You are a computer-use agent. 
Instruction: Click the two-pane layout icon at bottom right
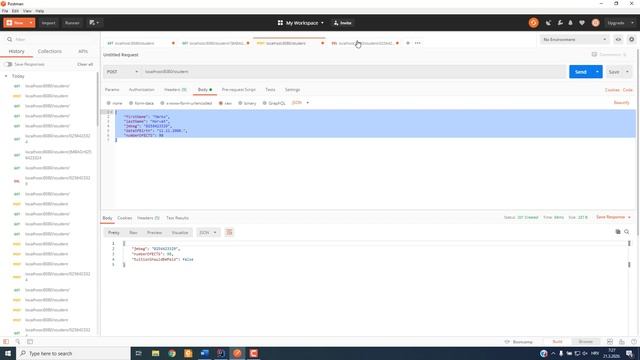click(610, 342)
